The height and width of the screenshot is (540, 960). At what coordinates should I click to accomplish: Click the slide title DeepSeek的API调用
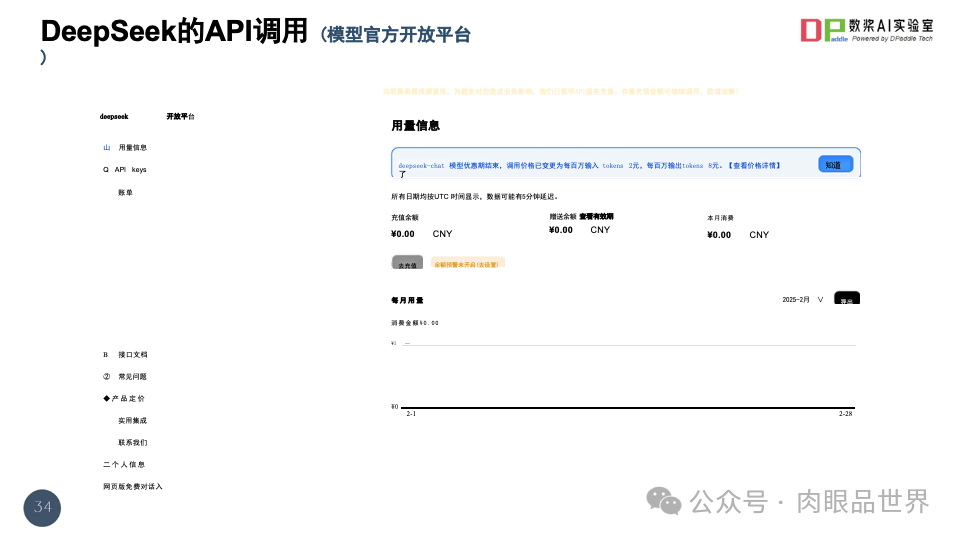pyautogui.click(x=174, y=31)
